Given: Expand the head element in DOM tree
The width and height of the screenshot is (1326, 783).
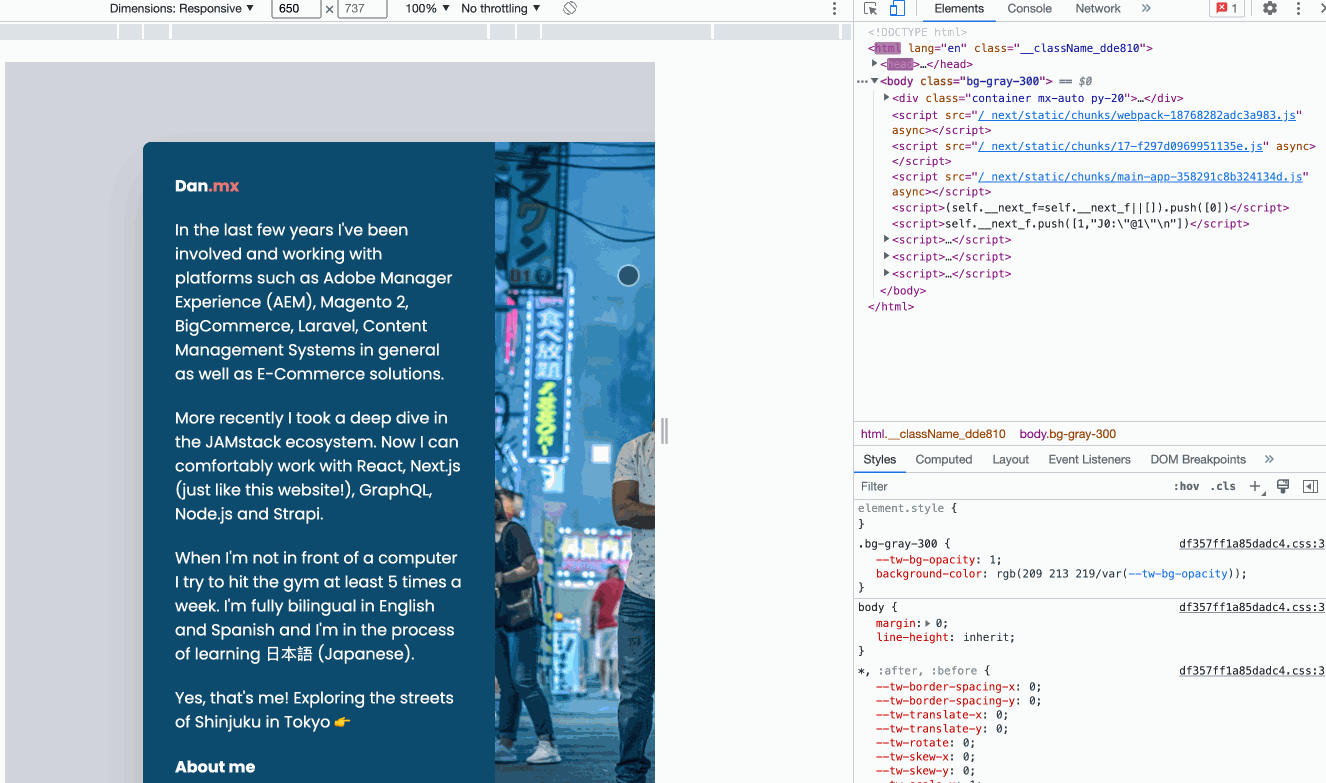Looking at the screenshot, I should [x=874, y=63].
